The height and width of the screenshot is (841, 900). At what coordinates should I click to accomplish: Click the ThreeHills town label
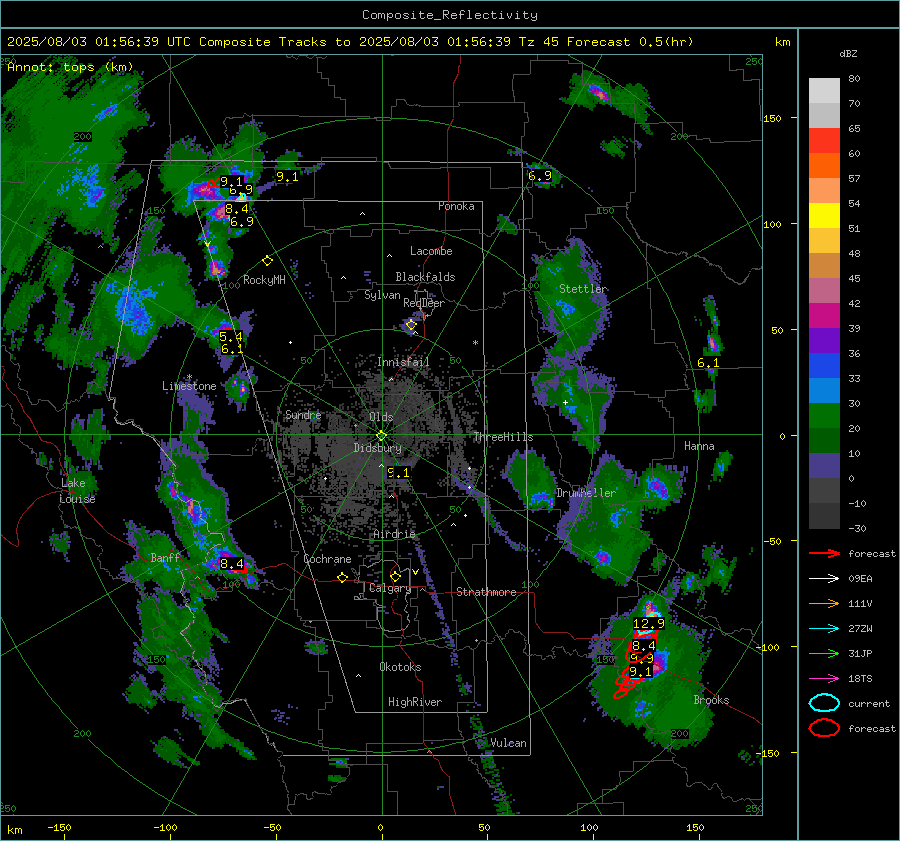[x=503, y=437]
